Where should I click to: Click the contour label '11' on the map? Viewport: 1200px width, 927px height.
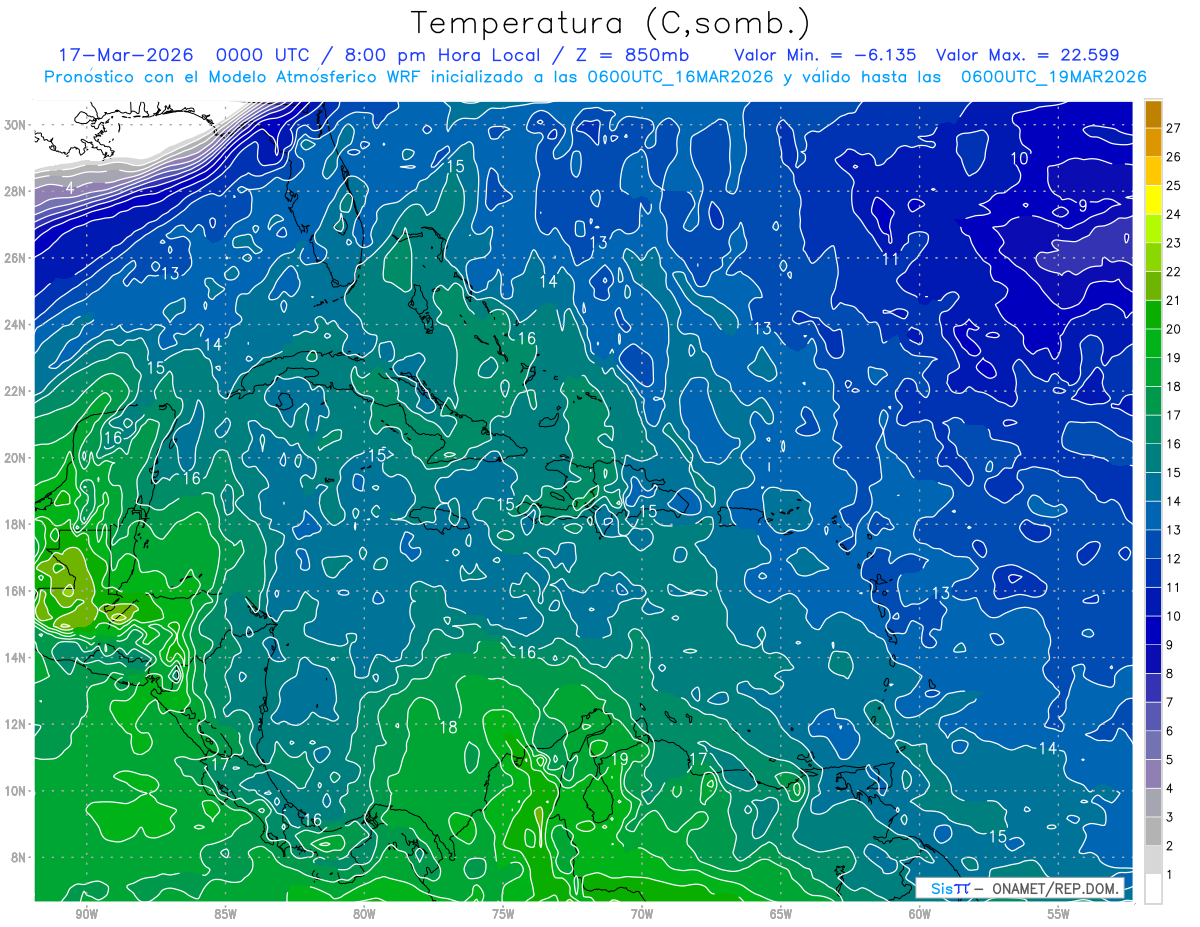890,259
